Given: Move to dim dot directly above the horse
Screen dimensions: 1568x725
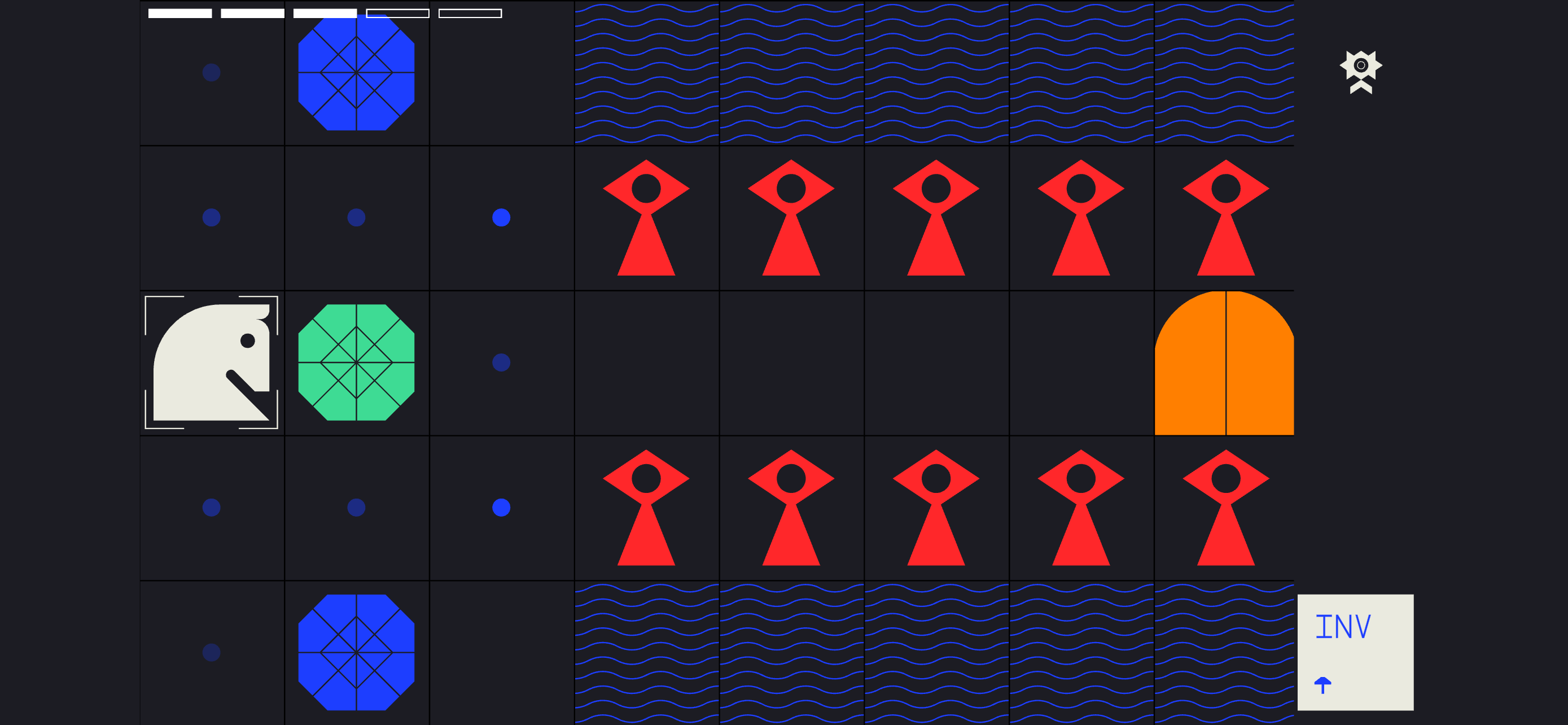Looking at the screenshot, I should coord(211,217).
